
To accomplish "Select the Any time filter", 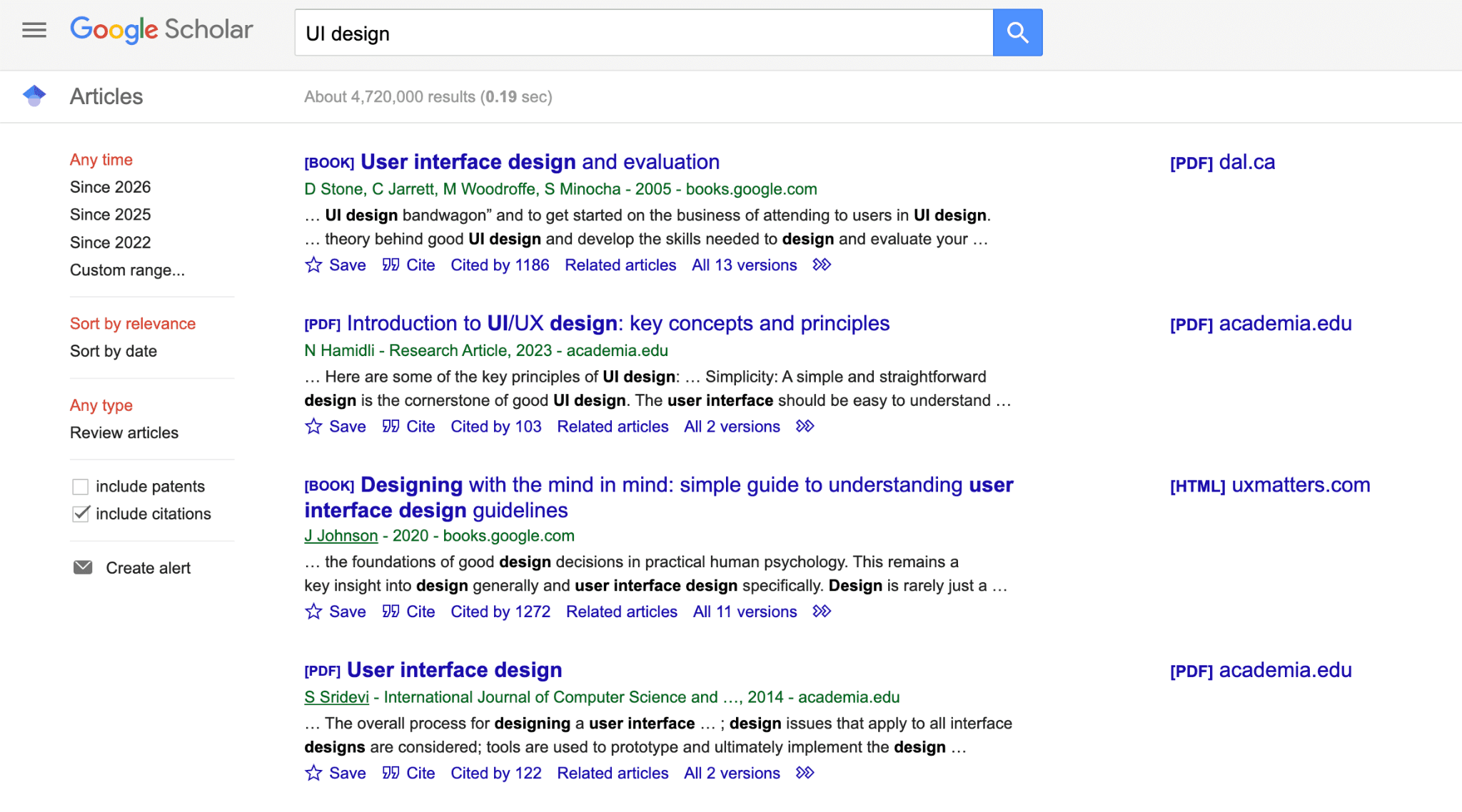I will tap(101, 160).
